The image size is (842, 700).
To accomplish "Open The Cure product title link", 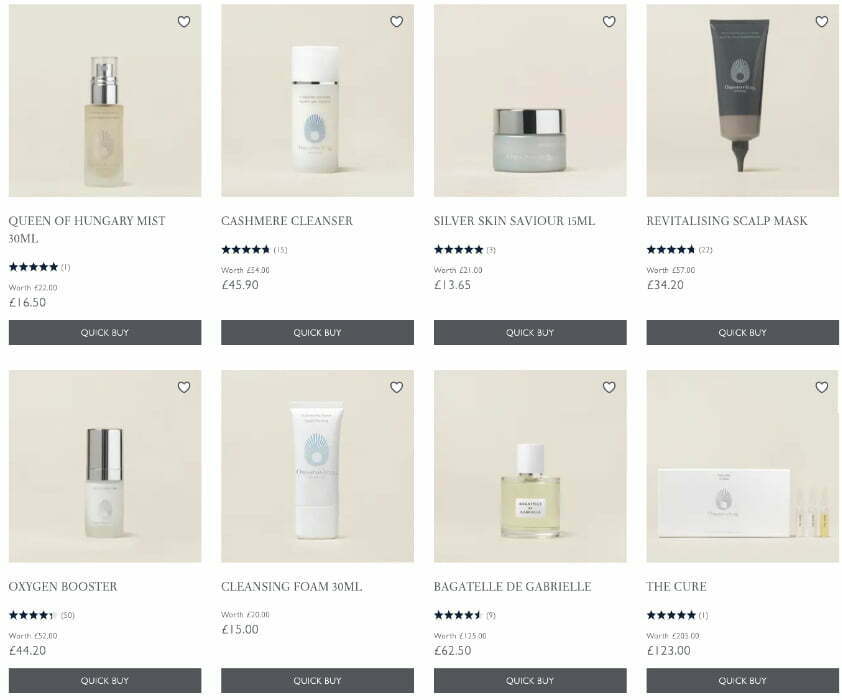I will pyautogui.click(x=676, y=586).
